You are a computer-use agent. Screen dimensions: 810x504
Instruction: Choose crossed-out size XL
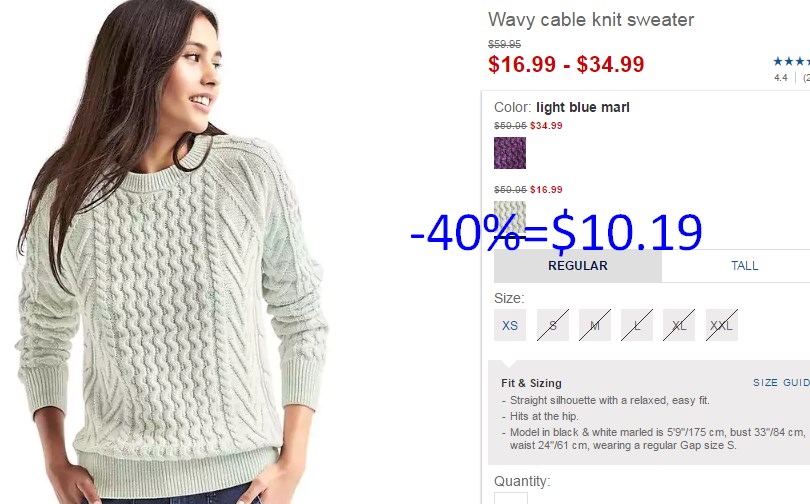(x=679, y=325)
